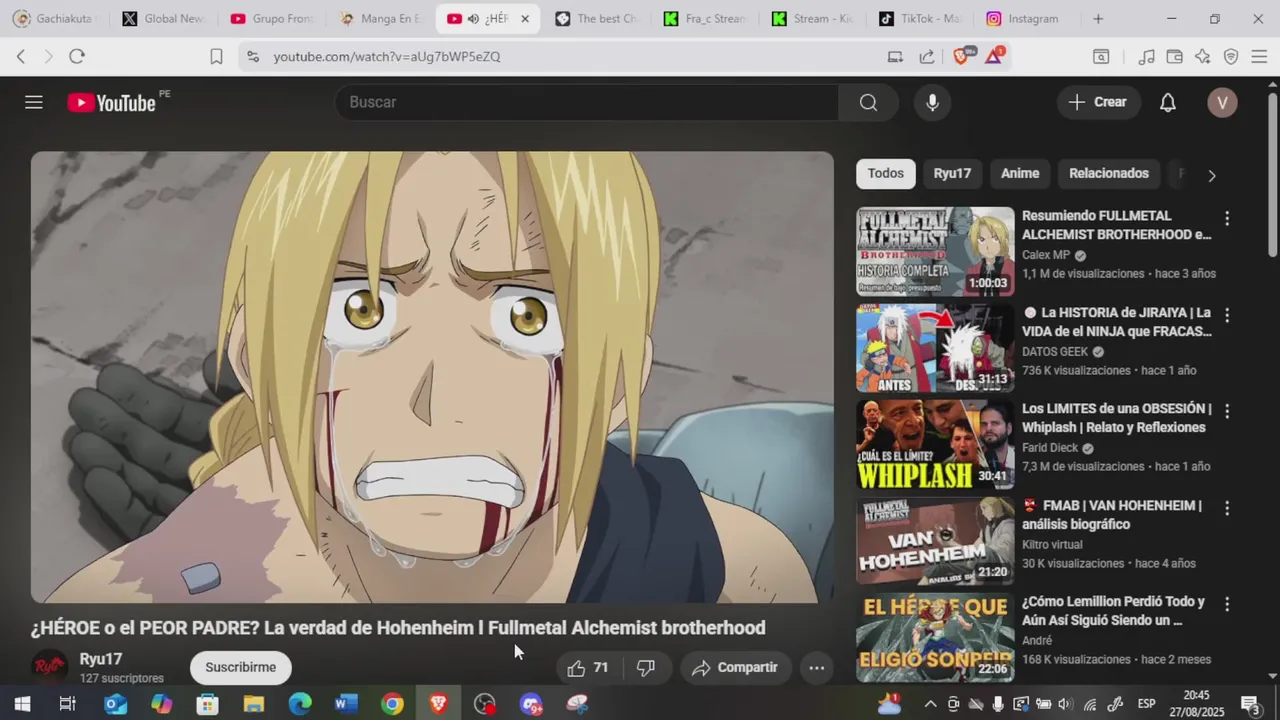Open Brave Shields lion icon
Viewport: 1280px width, 720px height.
click(961, 57)
